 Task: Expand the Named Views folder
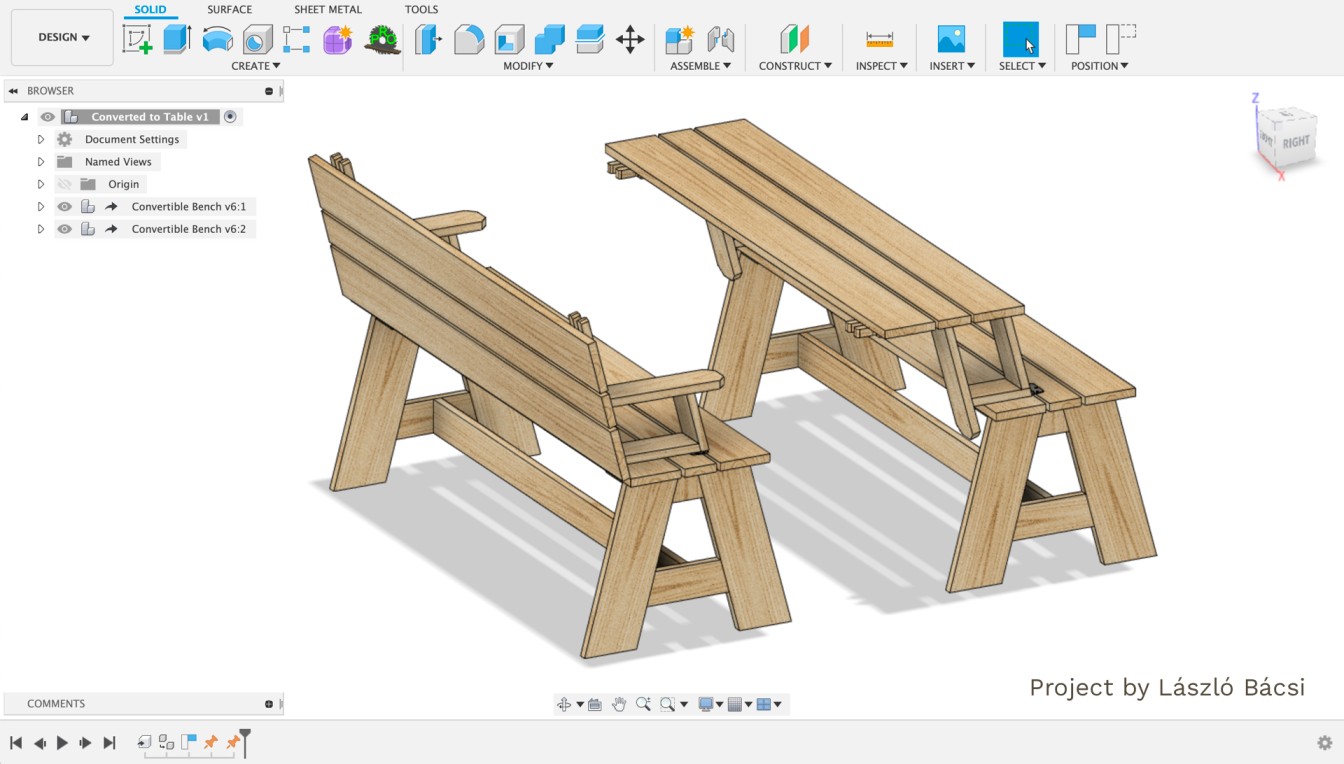pyautogui.click(x=41, y=162)
